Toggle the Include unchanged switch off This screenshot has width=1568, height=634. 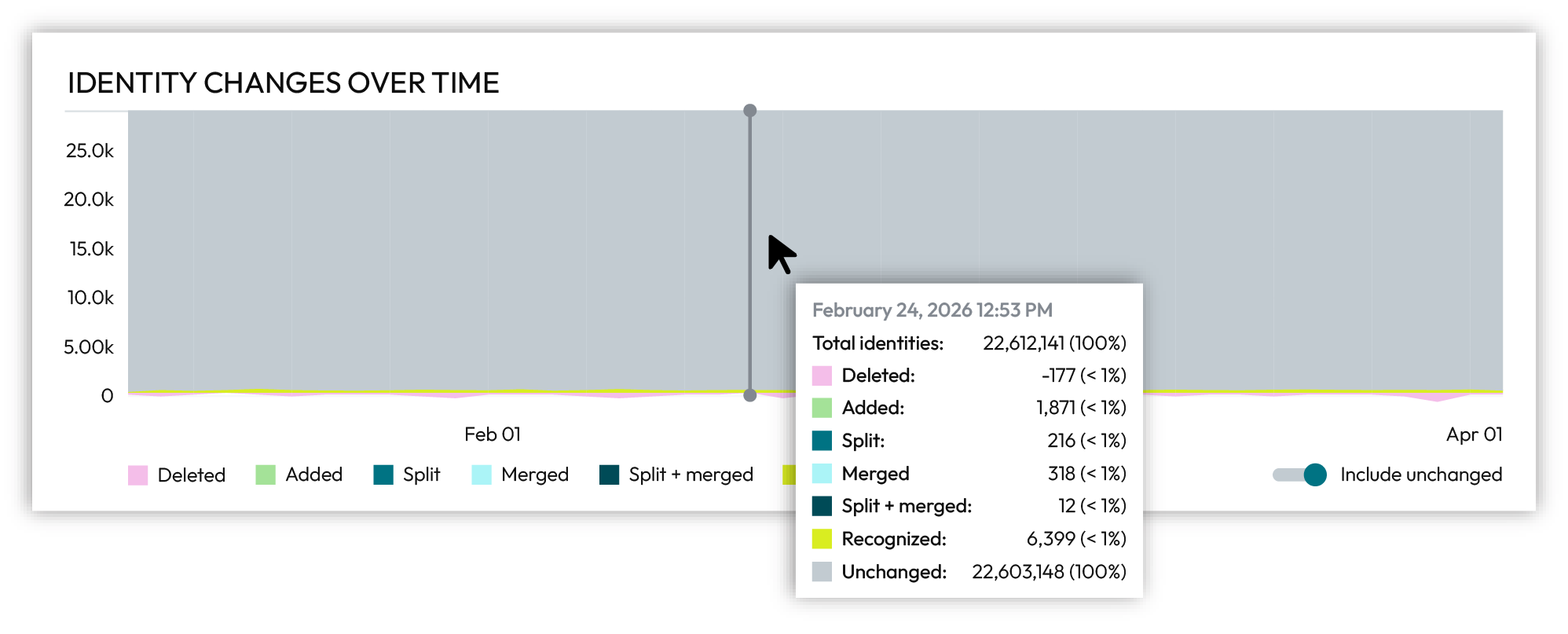click(1299, 475)
